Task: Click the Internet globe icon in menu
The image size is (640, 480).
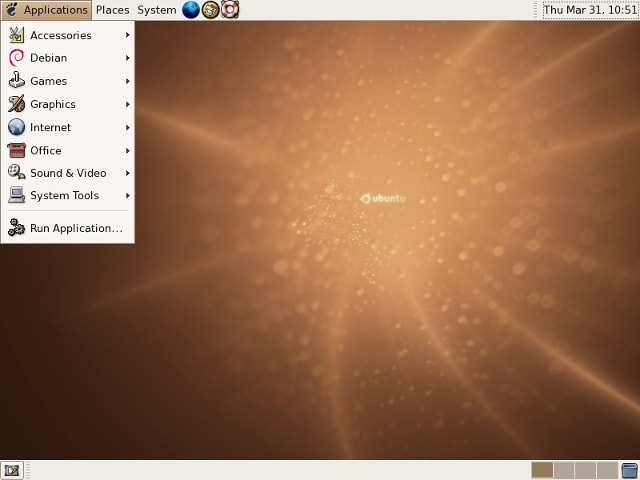Action: 16,127
